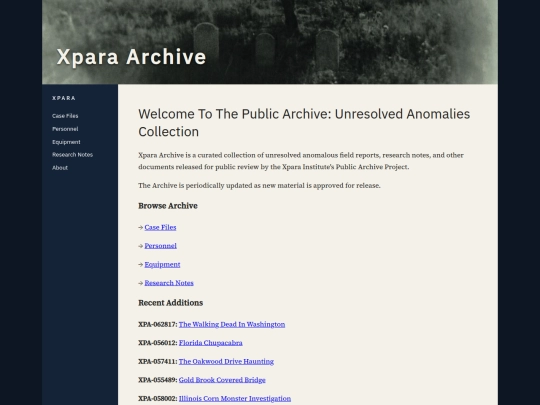
Task: Open The Oakwood Drive Haunting case
Action: [x=226, y=362]
